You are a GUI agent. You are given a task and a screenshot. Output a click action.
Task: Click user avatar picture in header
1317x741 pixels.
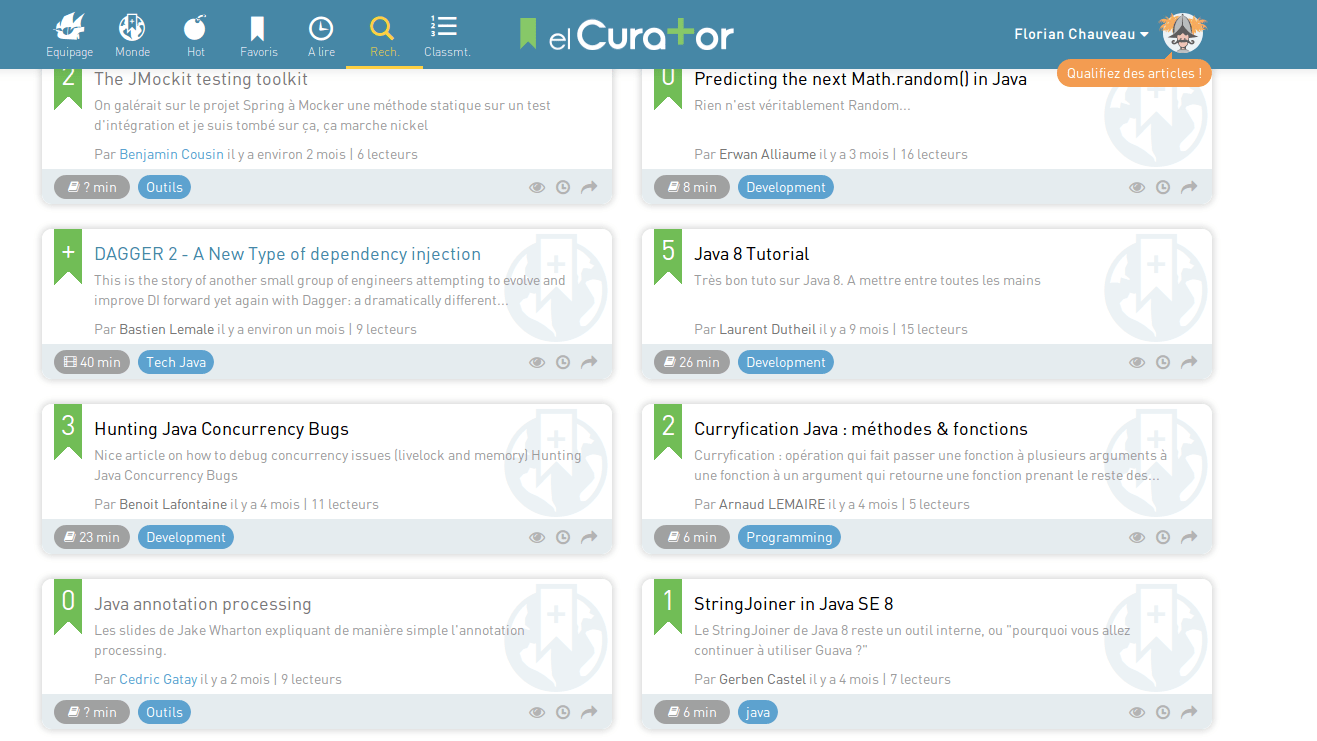(x=1183, y=34)
